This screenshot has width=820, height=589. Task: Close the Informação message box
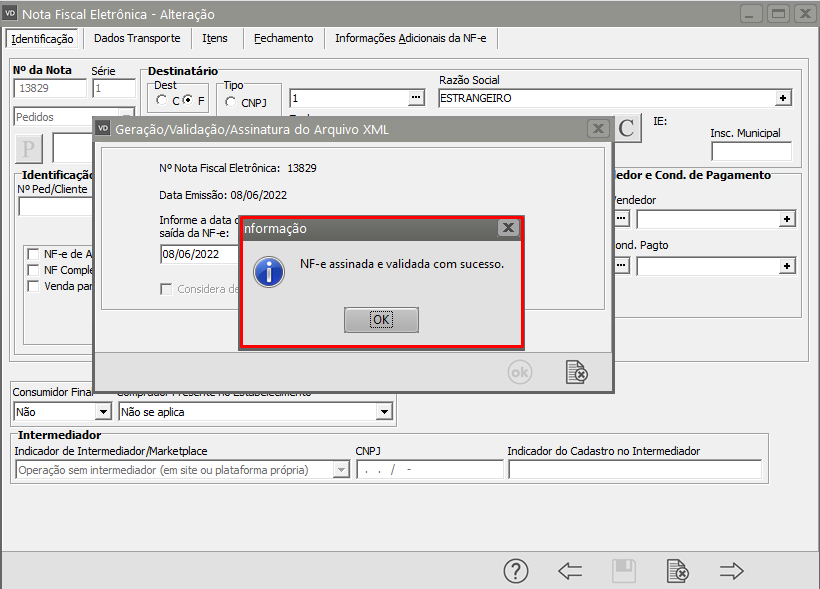[x=508, y=228]
